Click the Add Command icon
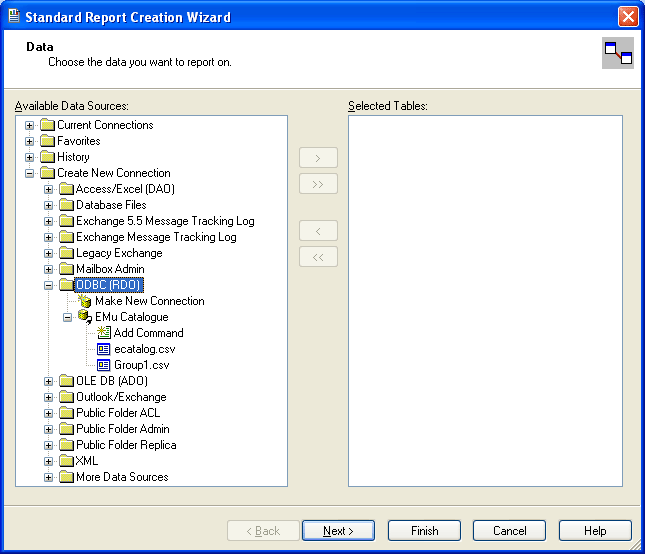The height and width of the screenshot is (554, 645). [104, 333]
